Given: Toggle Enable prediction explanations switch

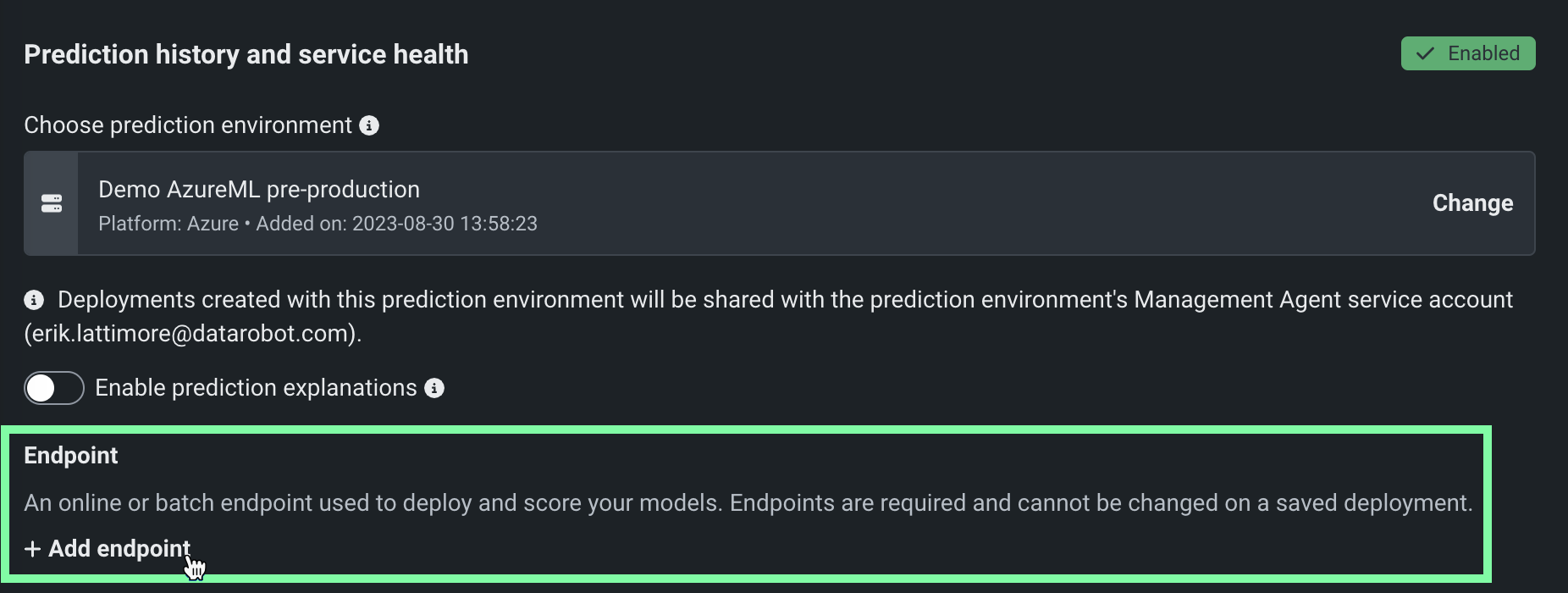Looking at the screenshot, I should click(x=54, y=388).
